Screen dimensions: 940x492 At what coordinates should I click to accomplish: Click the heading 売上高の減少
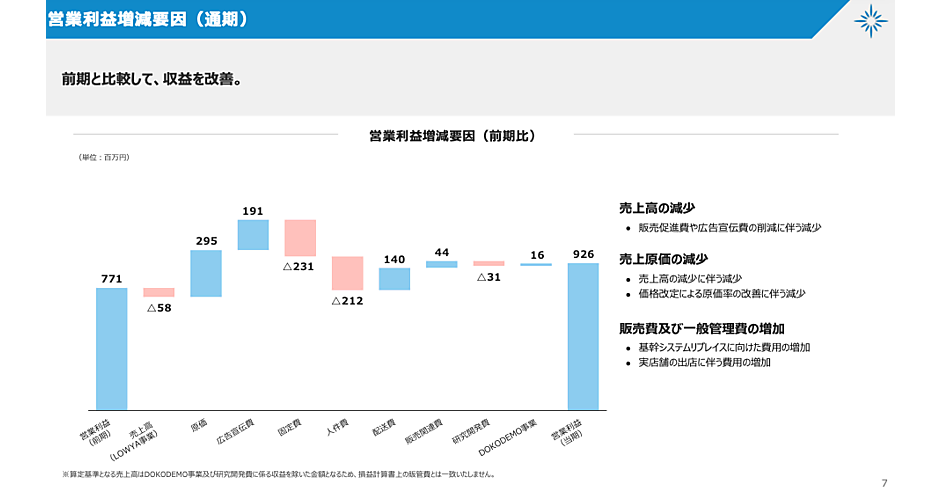[x=656, y=208]
